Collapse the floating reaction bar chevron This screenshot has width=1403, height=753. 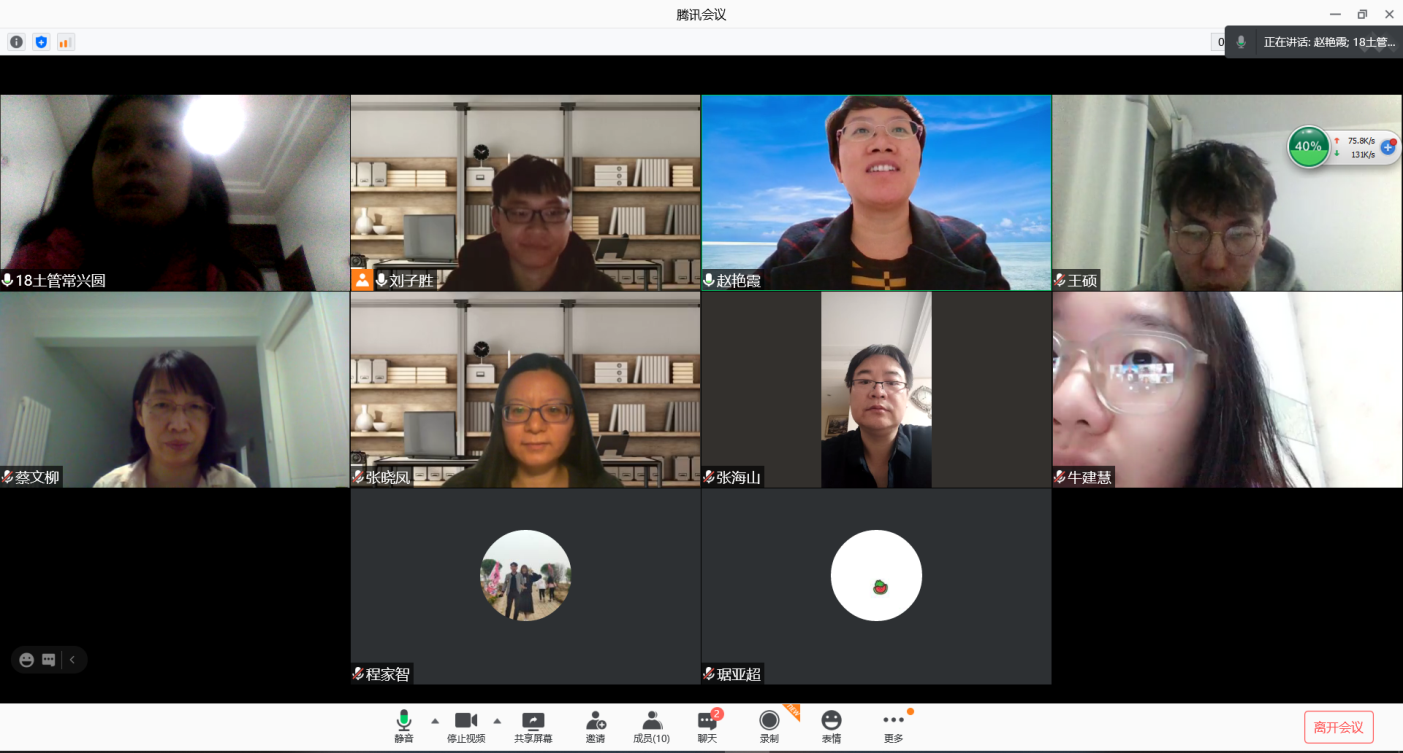tap(72, 660)
